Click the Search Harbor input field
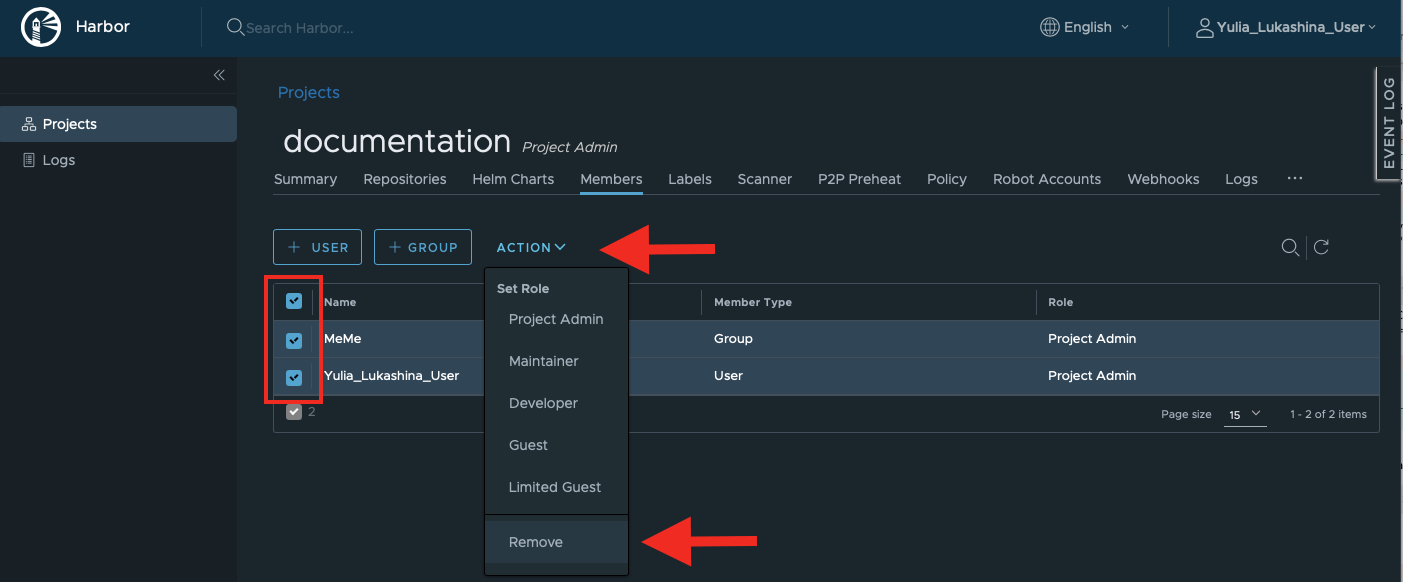Image resolution: width=1403 pixels, height=582 pixels. click(300, 27)
